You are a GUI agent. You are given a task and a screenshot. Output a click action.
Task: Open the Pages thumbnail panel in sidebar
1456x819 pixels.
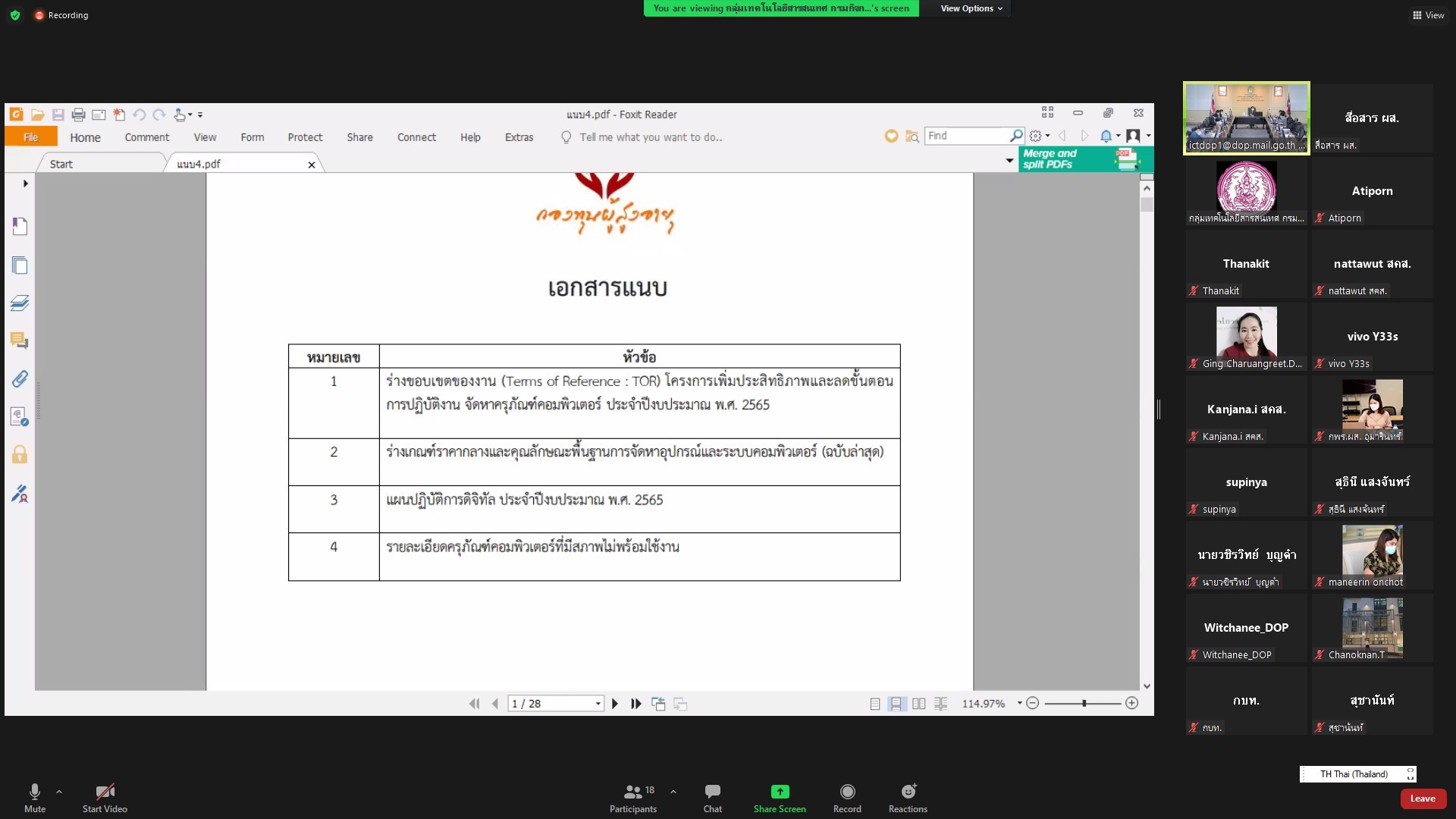click(20, 265)
